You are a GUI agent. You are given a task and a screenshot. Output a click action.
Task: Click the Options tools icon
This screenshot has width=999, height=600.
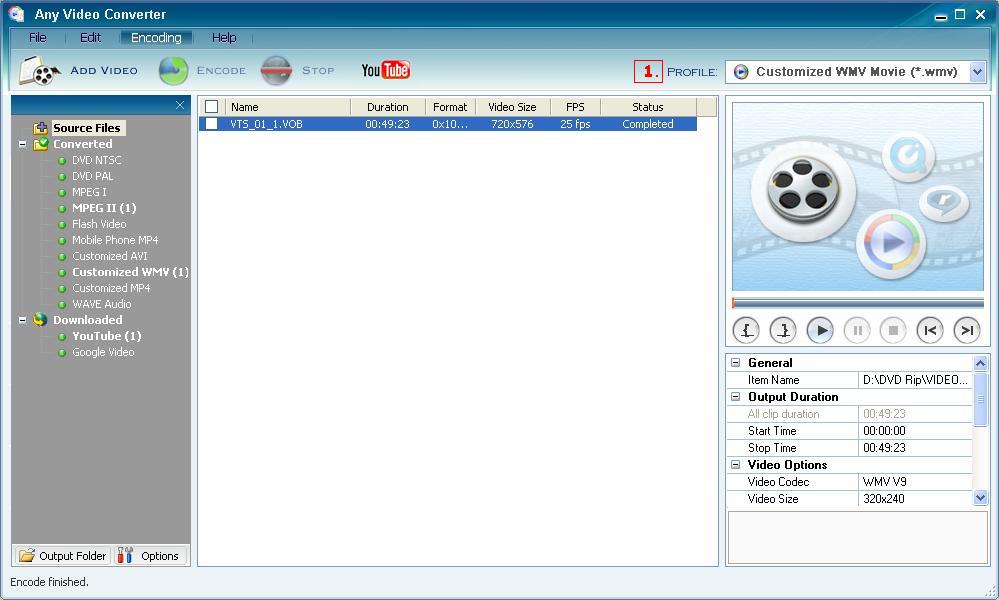pos(125,555)
